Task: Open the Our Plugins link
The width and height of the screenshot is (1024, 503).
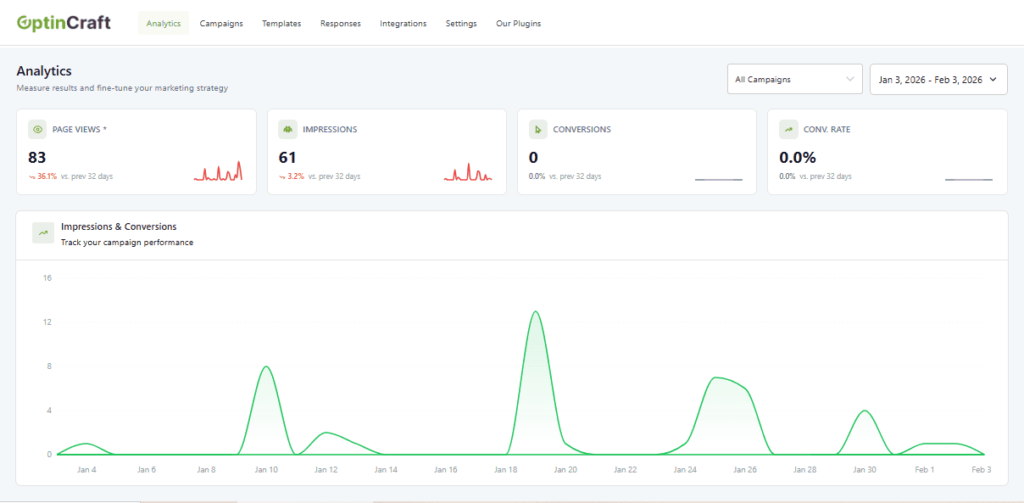Action: [518, 23]
